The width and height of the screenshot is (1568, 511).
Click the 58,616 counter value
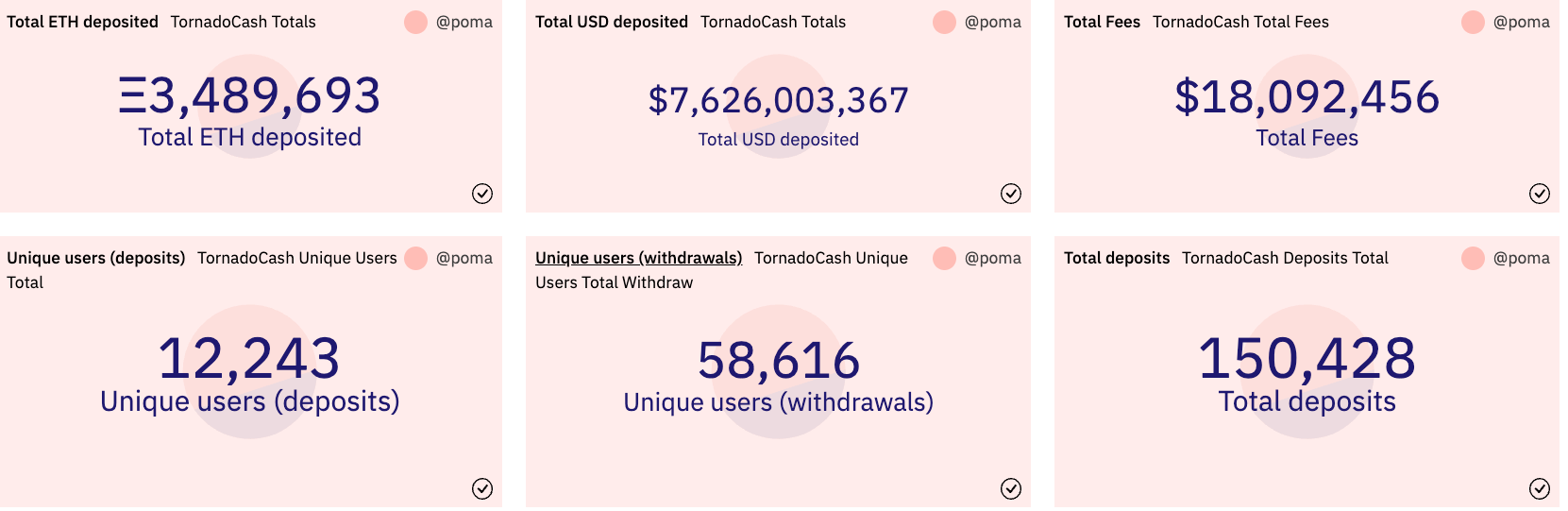pyautogui.click(x=779, y=361)
